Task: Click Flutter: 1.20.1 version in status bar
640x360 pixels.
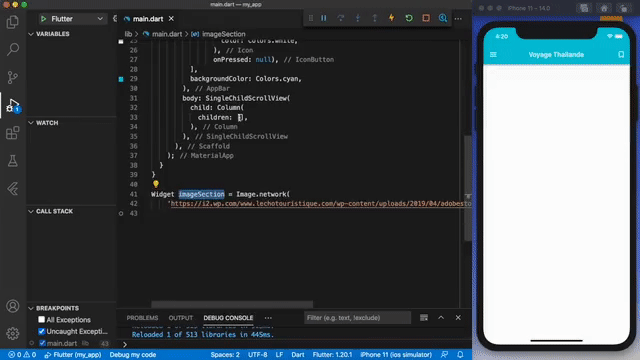Action: tap(332, 355)
